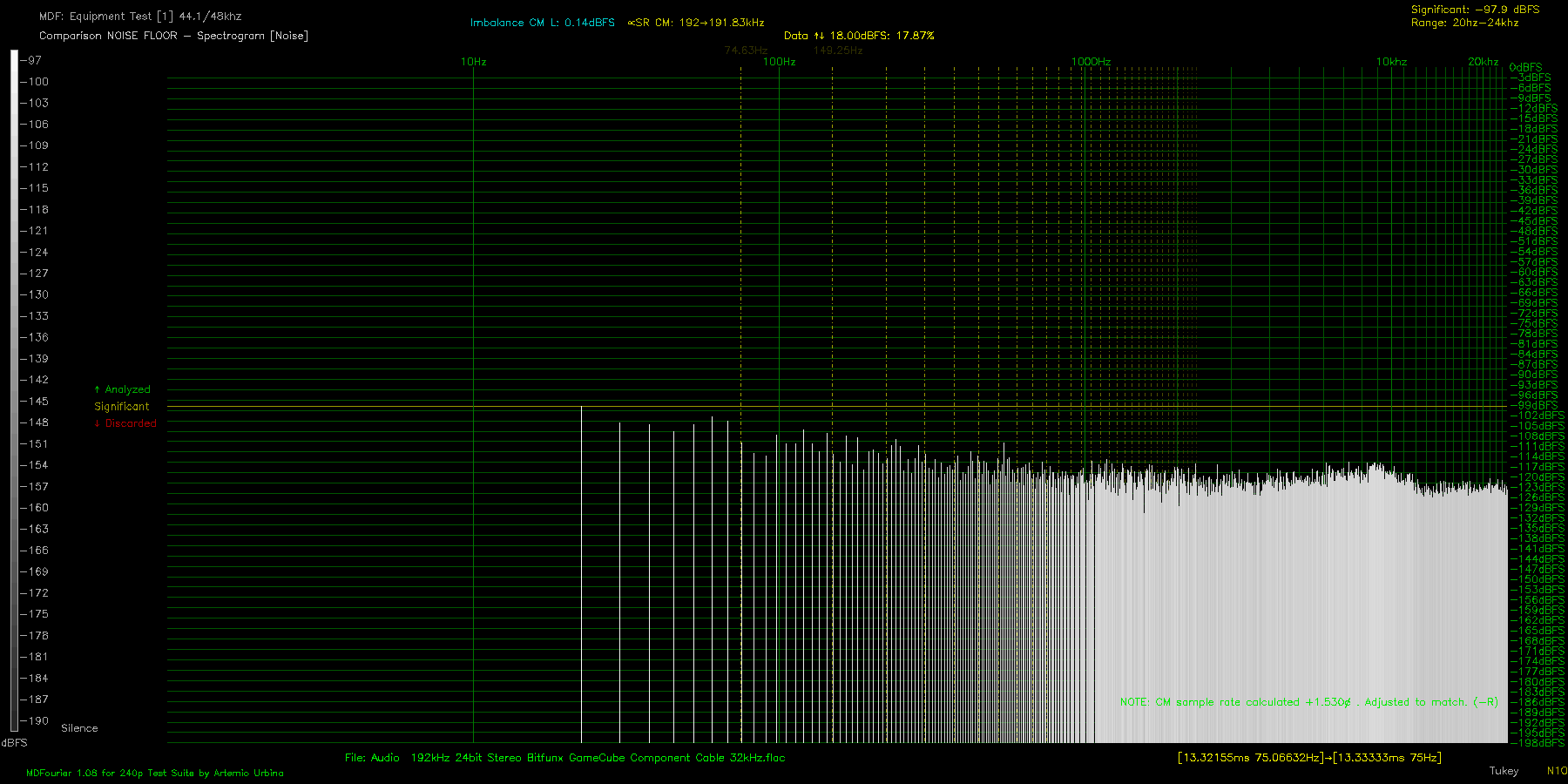Image resolution: width=1568 pixels, height=784 pixels.
Task: Click the 'dBFS' unit label at bottom left
Action: pos(14,743)
